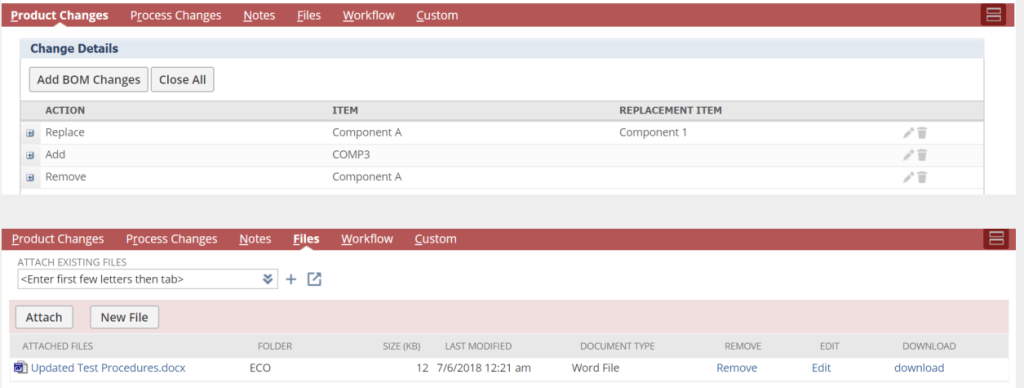1024x388 pixels.
Task: Click download link for attached file
Action: click(919, 368)
